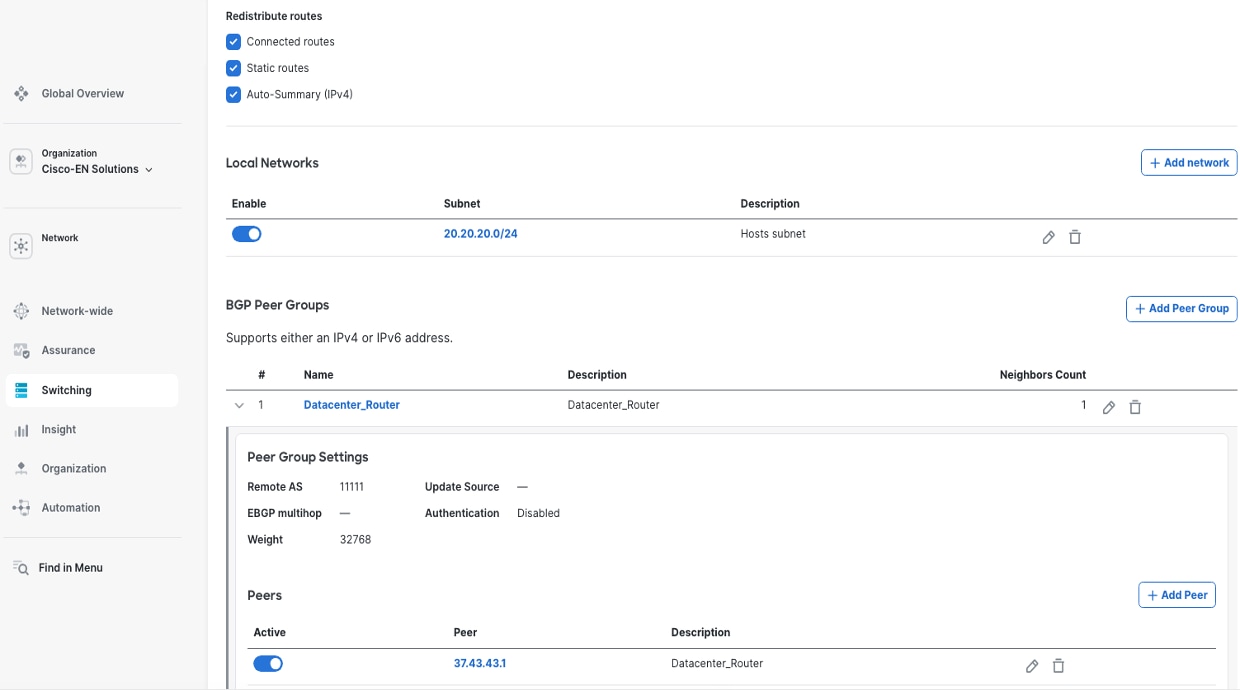
Task: Open the Automation section
Action: [70, 507]
